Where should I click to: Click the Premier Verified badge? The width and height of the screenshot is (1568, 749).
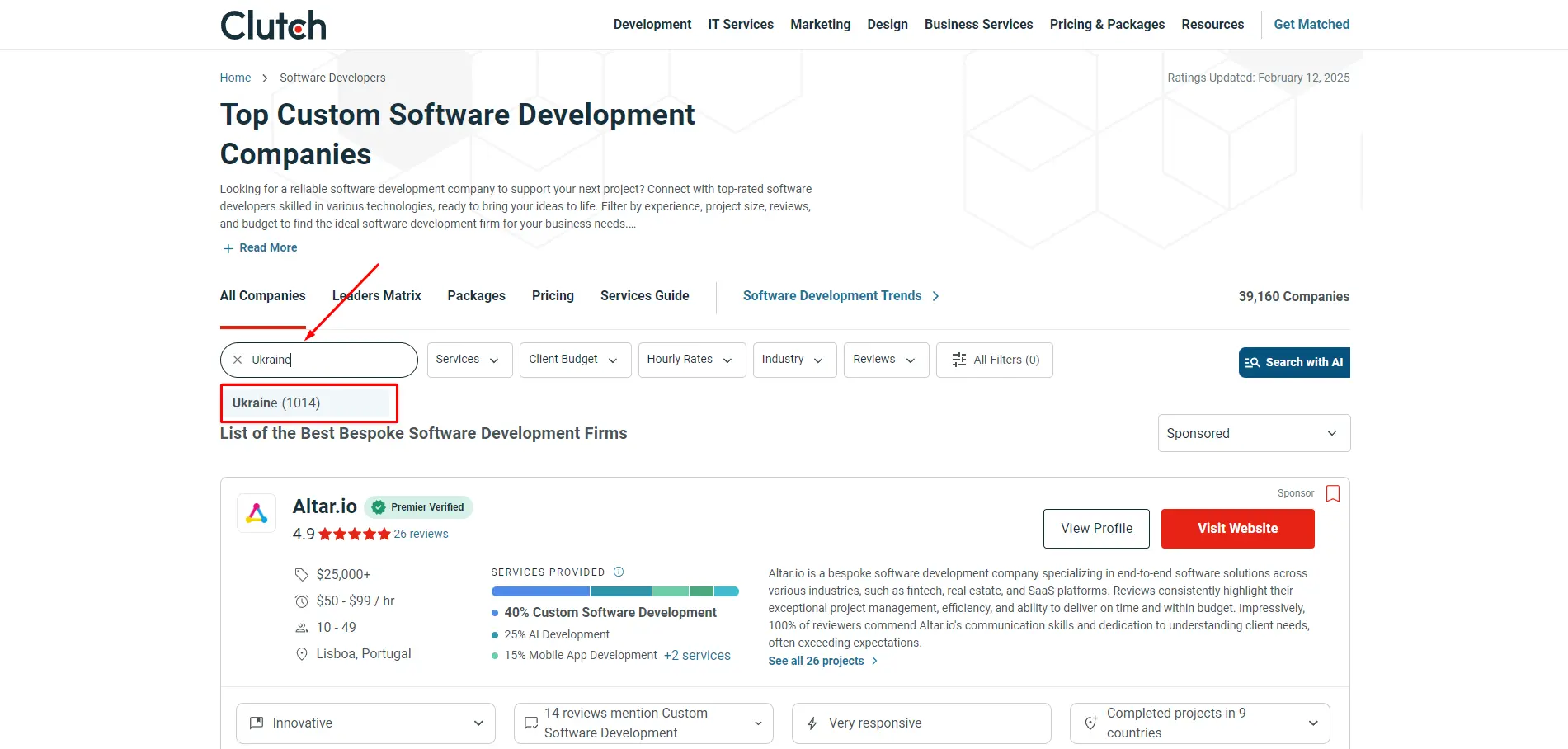coord(419,507)
